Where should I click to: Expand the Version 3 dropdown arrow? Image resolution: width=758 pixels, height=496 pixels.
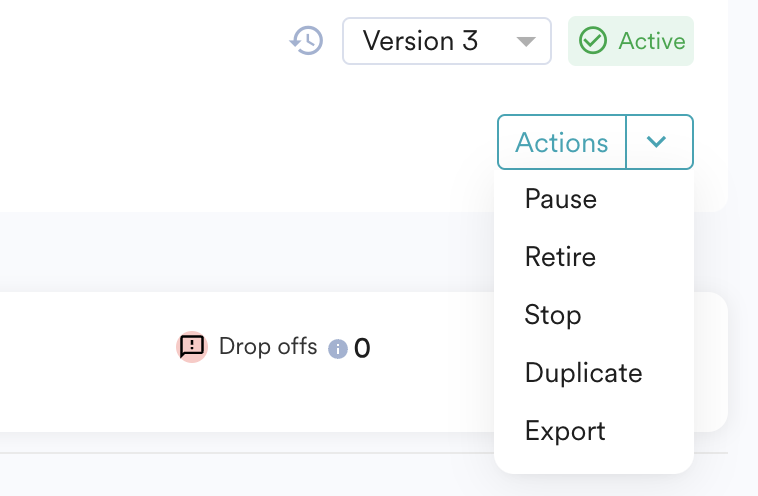(526, 42)
